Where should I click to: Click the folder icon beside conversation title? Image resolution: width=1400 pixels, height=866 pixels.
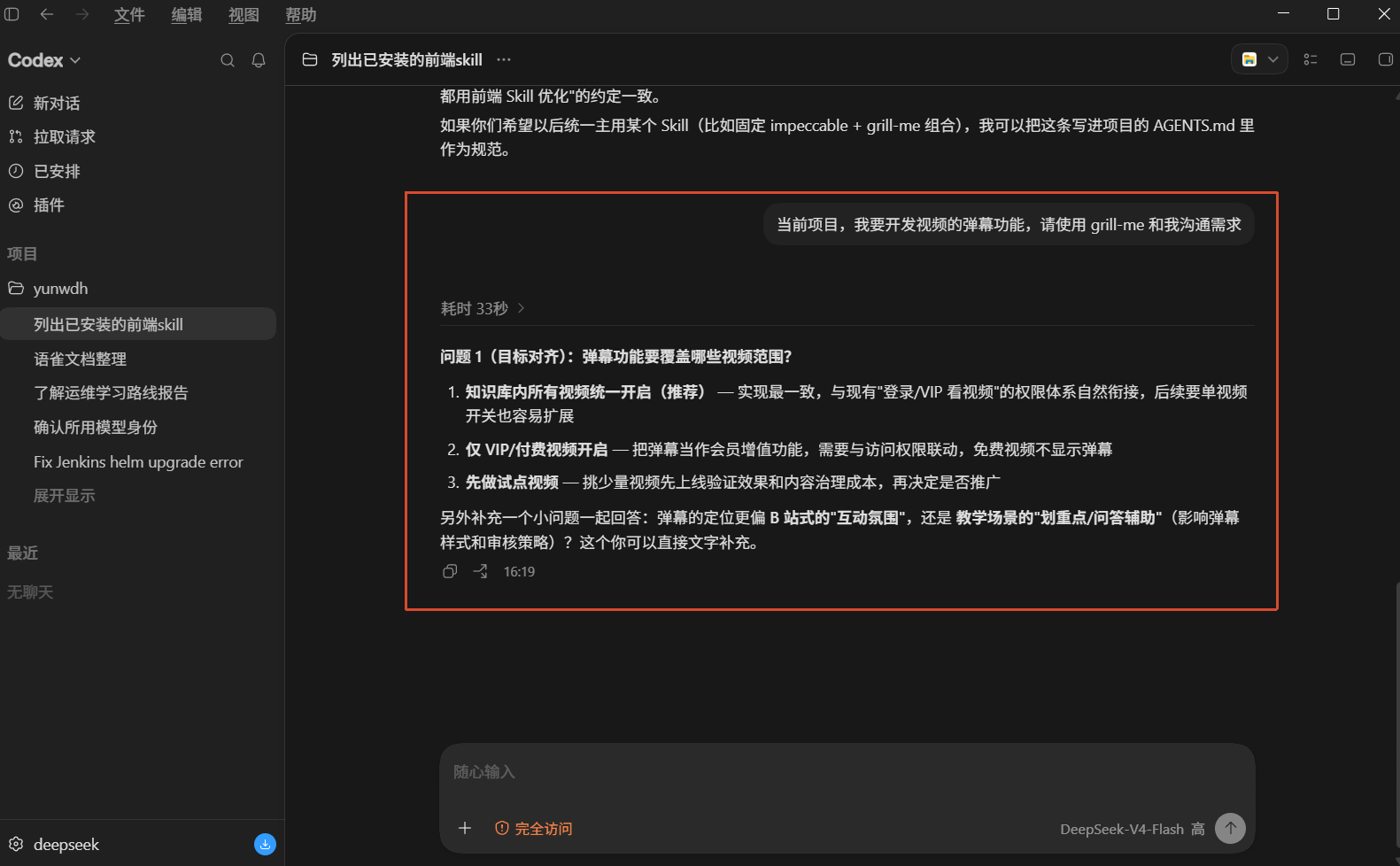click(310, 59)
